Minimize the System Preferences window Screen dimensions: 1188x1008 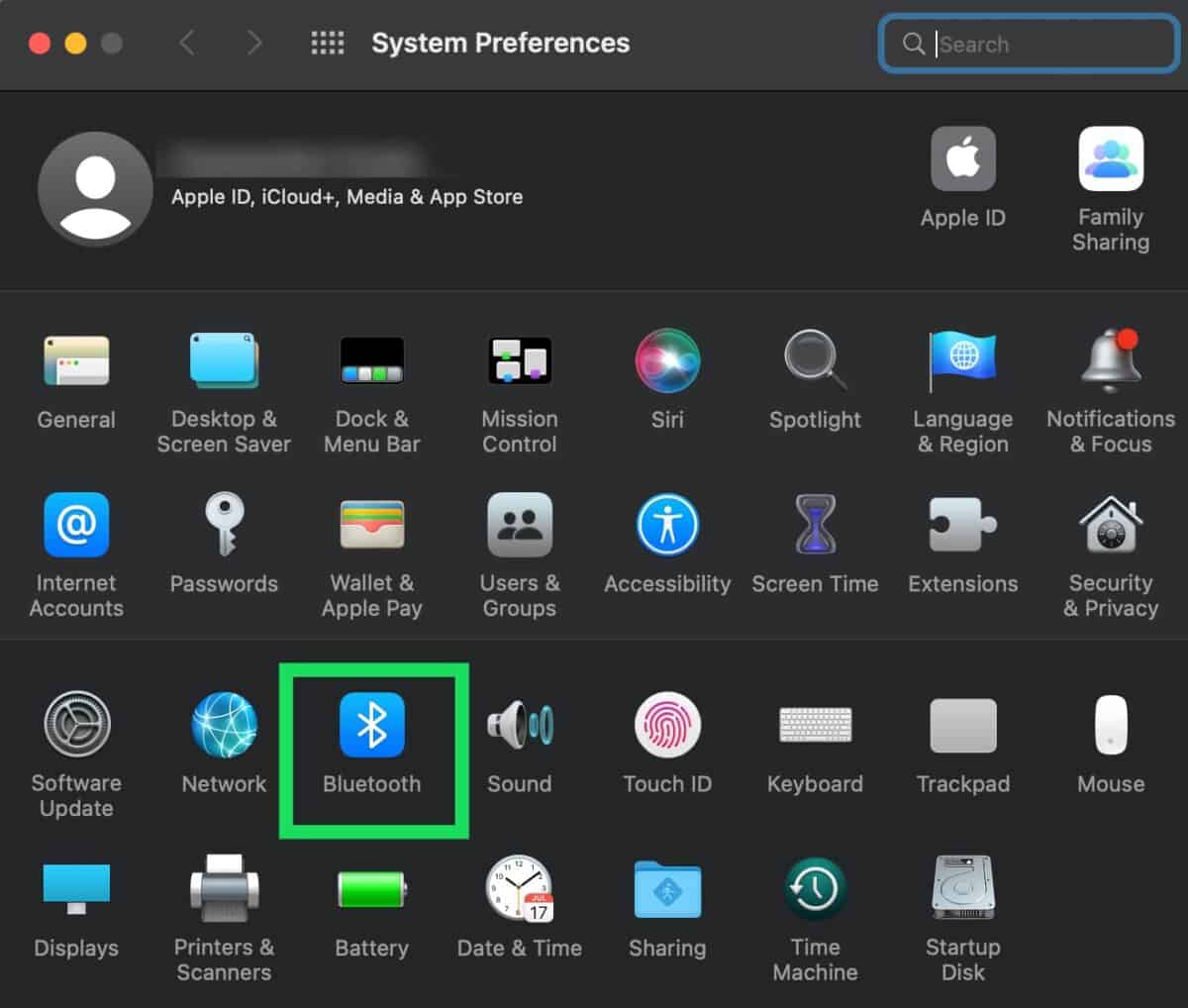pyautogui.click(x=75, y=44)
